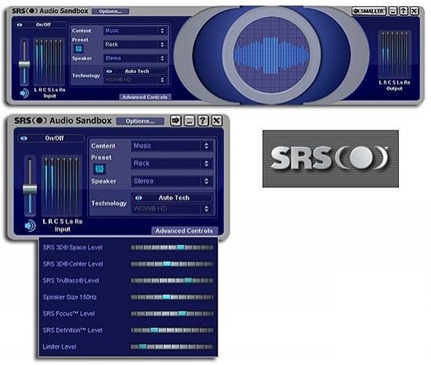431x365 pixels.
Task: Click the speaker mute icon in the small window
Action: [30, 226]
